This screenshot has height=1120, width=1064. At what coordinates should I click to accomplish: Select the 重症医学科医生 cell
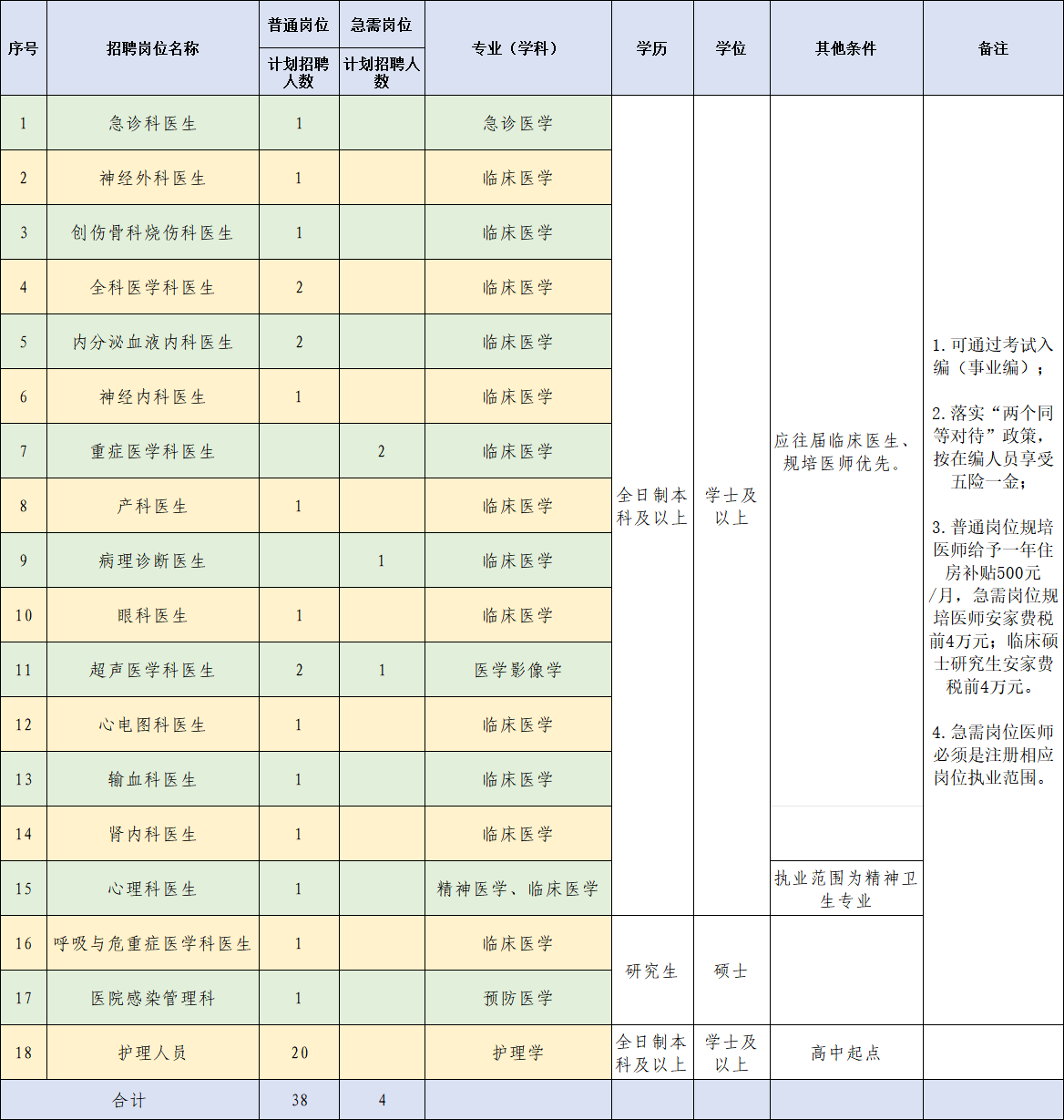pos(153,451)
